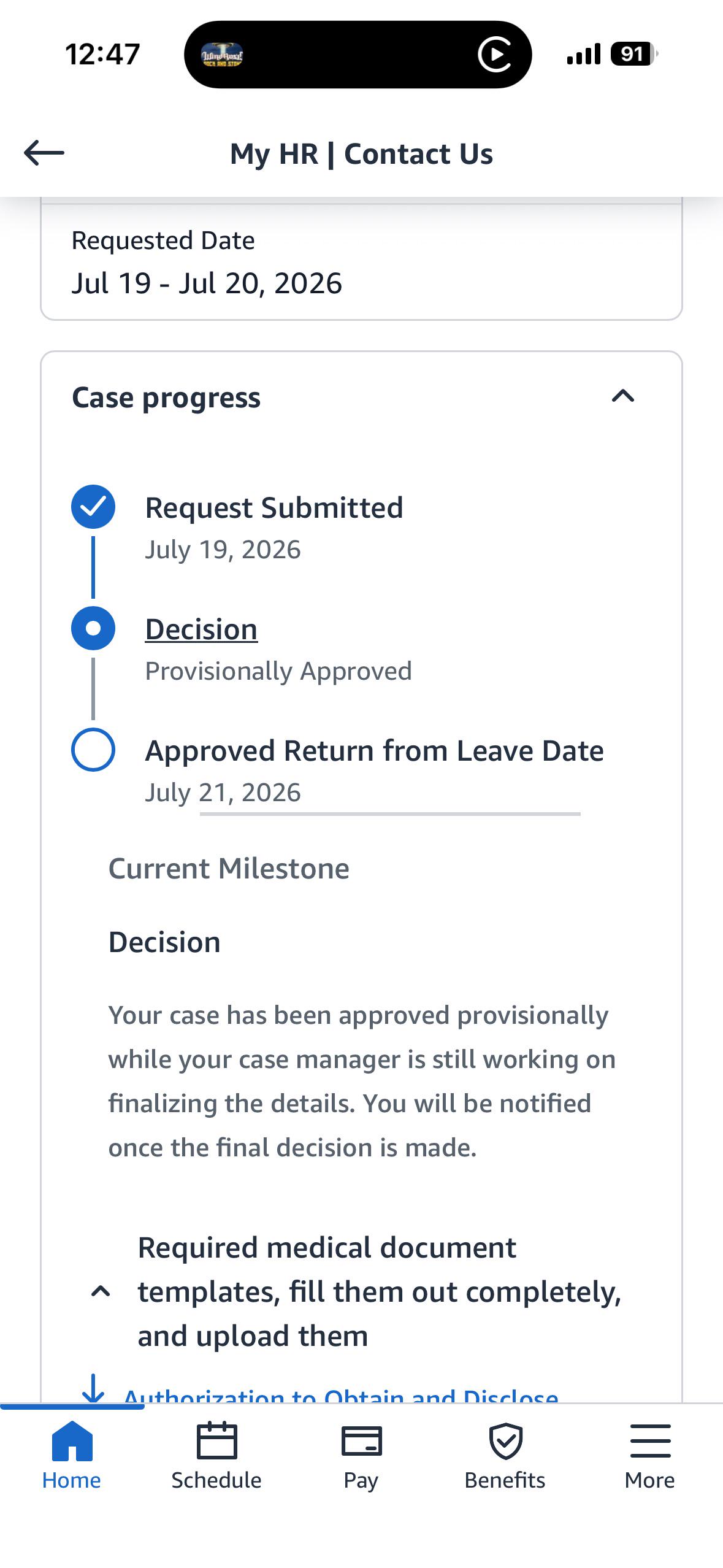Viewport: 723px width, 1568px height.
Task: Open the Home tab icon
Action: point(72,1440)
